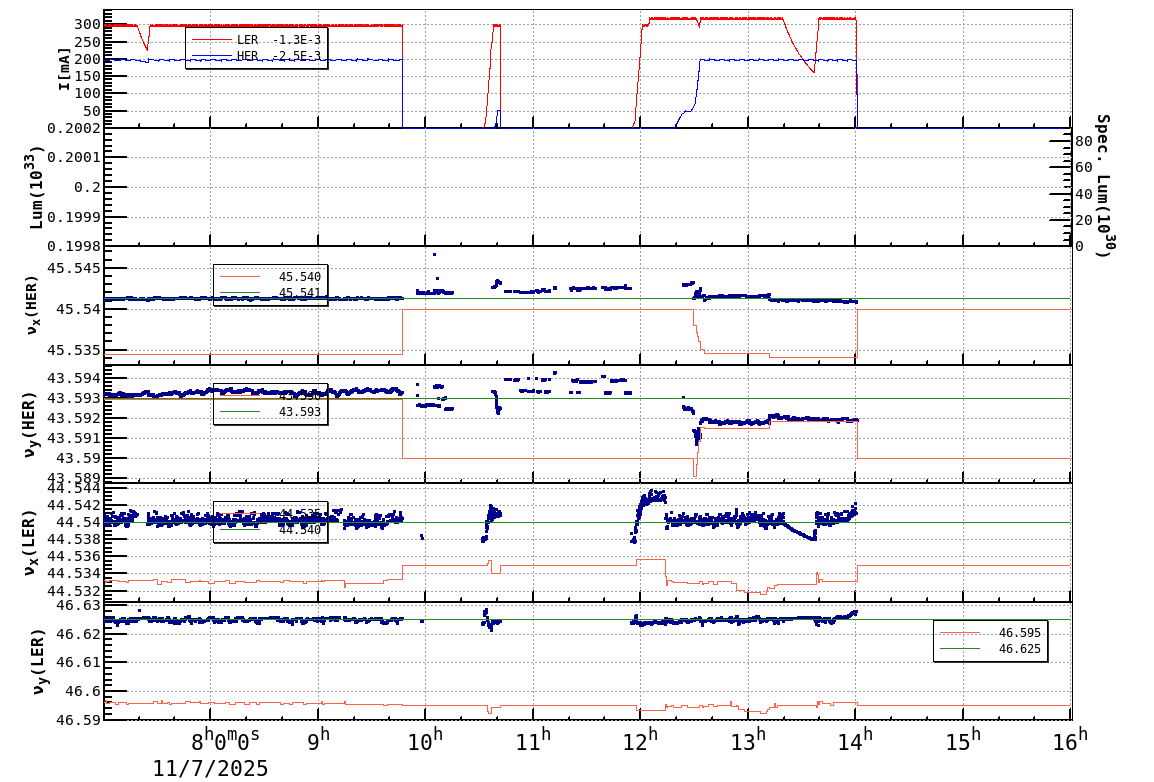Click the 0.1999 luminosity tick label

click(74, 216)
